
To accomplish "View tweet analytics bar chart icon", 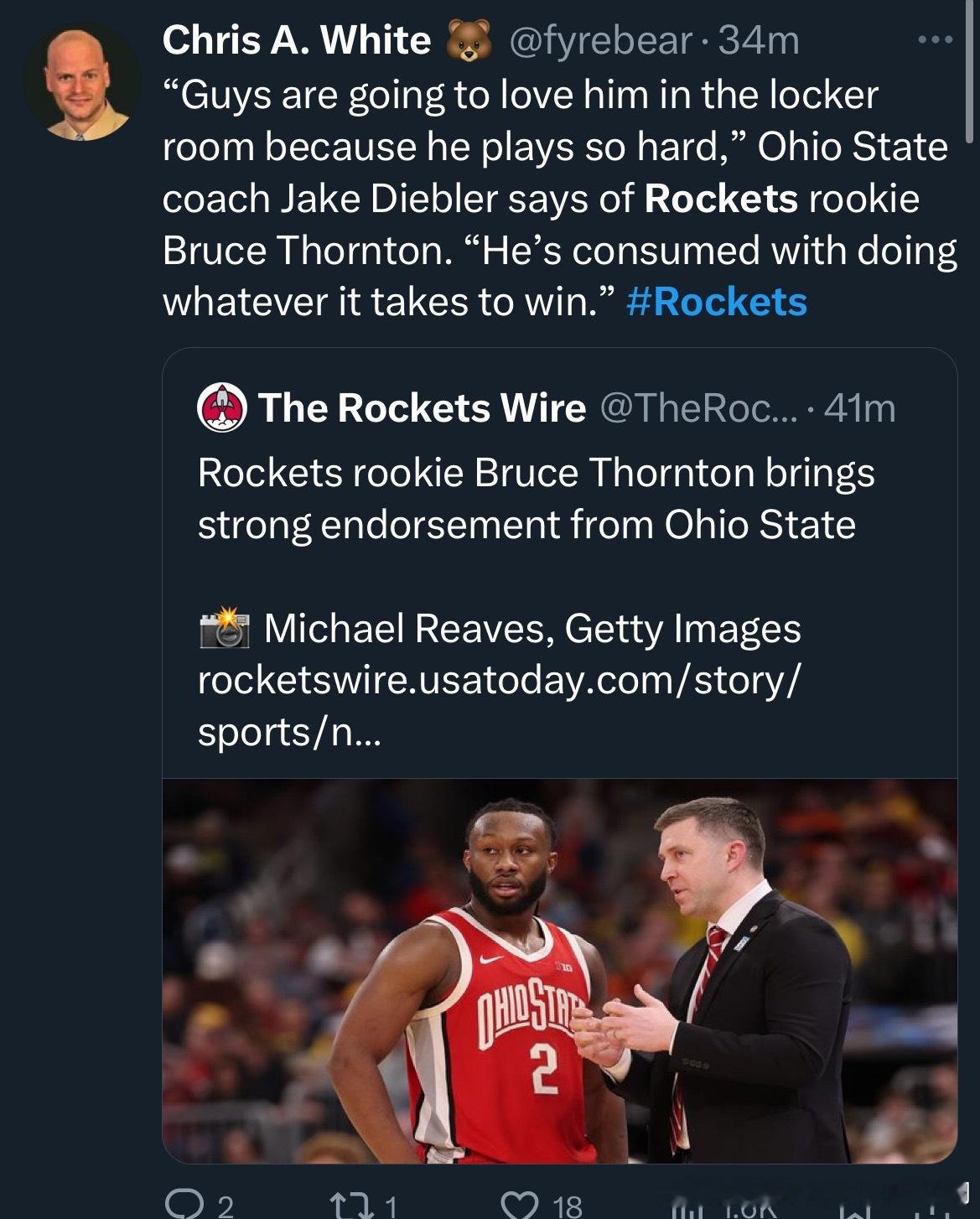I will (x=685, y=1209).
